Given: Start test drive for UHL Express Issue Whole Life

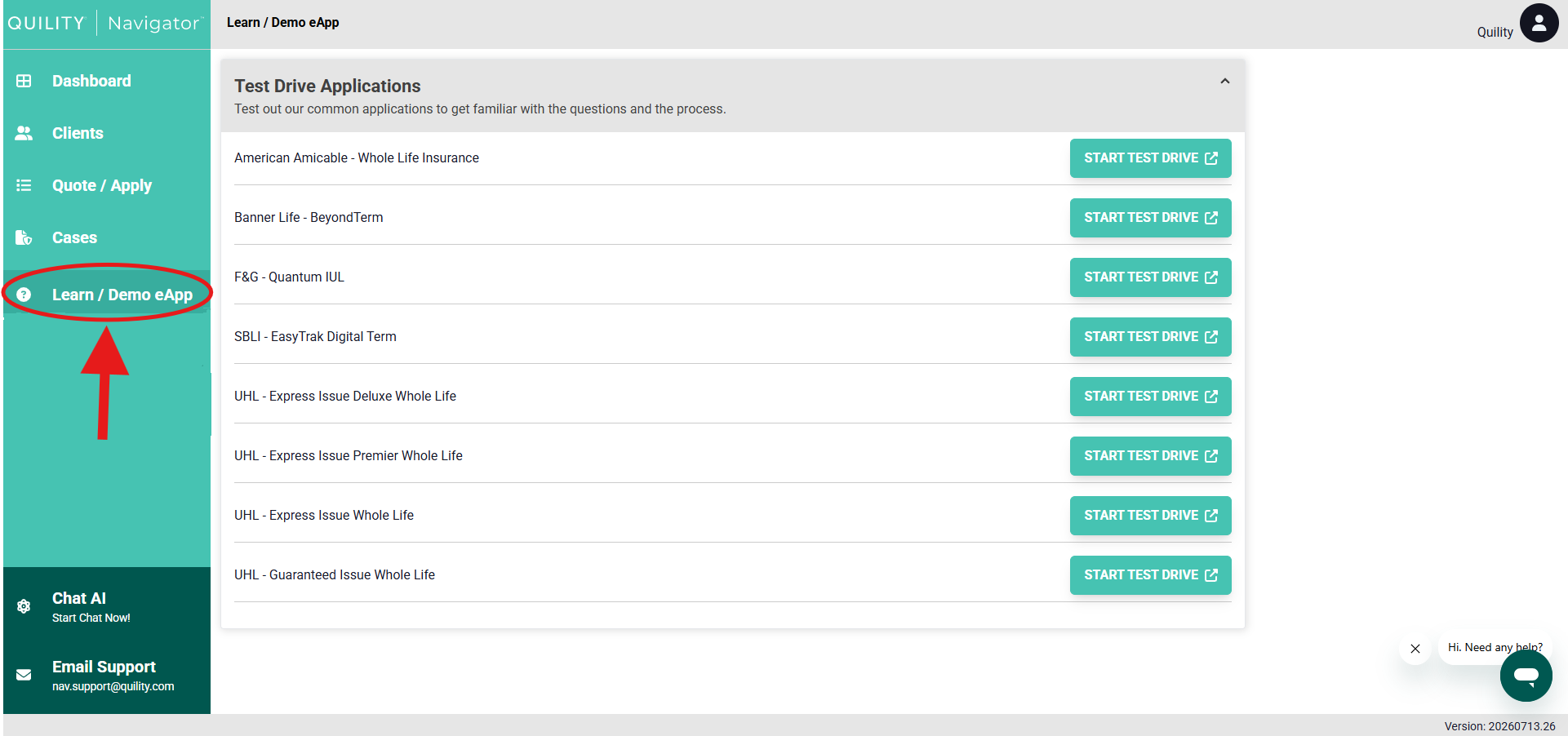Looking at the screenshot, I should pos(1150,516).
